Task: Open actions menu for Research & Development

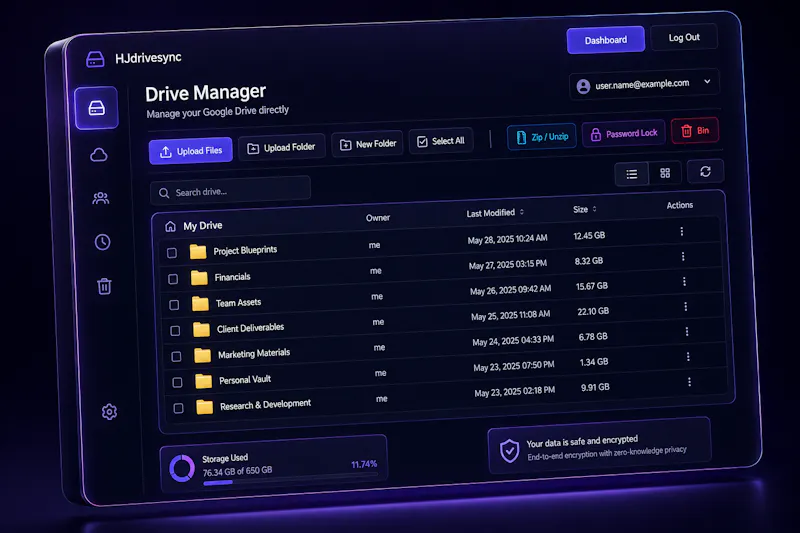Action: tap(689, 382)
